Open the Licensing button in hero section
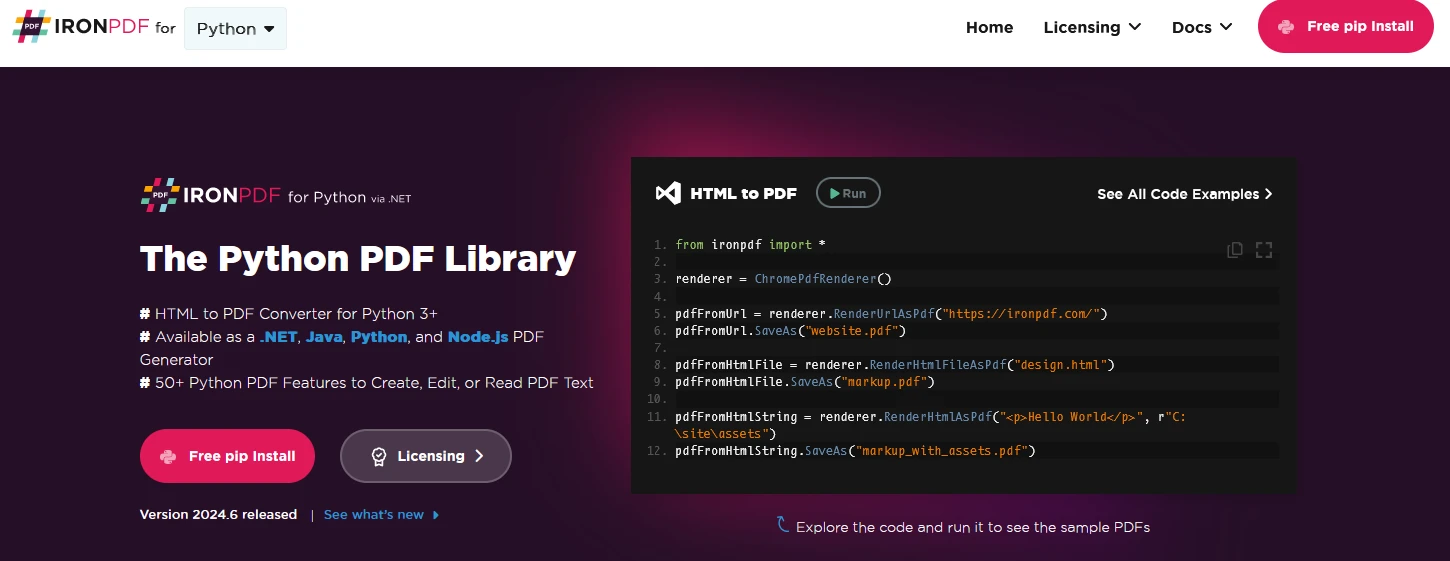1450x561 pixels. (426, 456)
